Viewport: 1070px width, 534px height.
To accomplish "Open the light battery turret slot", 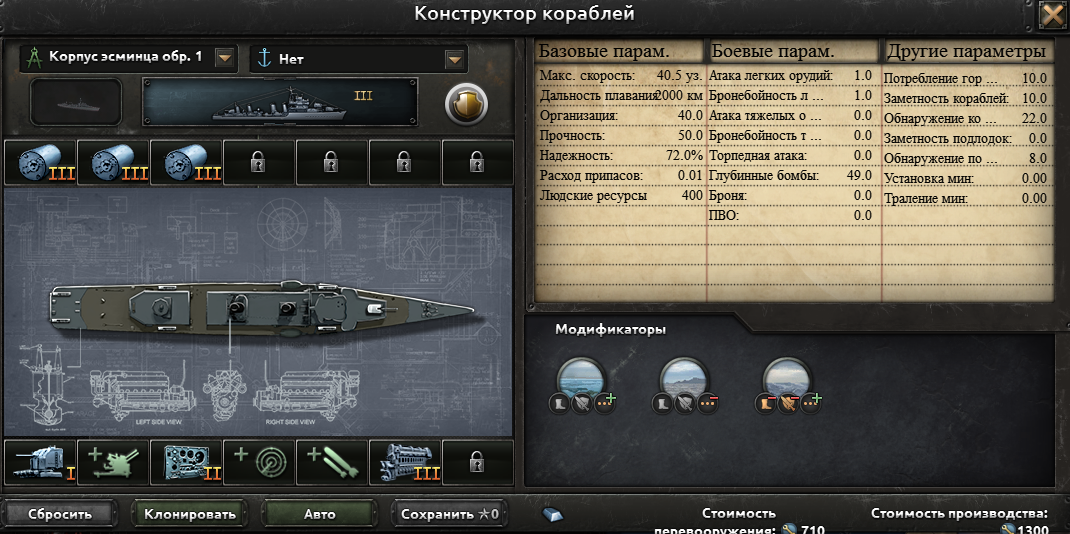I will [40, 462].
